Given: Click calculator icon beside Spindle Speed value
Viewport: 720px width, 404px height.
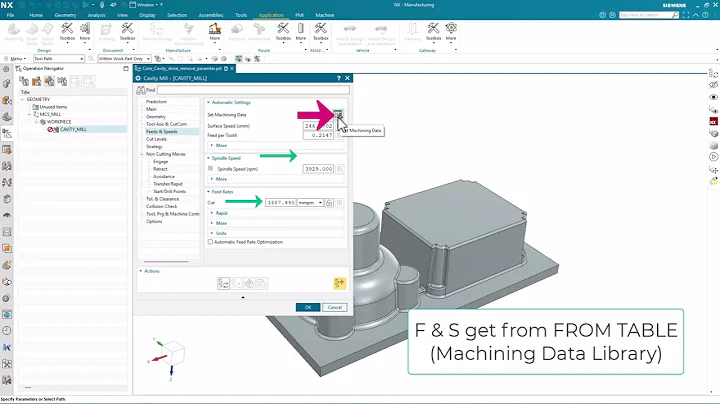Looking at the screenshot, I should point(339,169).
